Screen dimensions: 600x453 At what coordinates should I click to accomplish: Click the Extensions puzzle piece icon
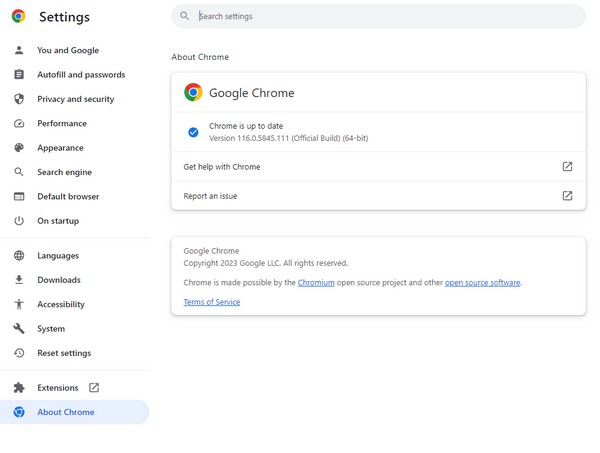(19, 388)
